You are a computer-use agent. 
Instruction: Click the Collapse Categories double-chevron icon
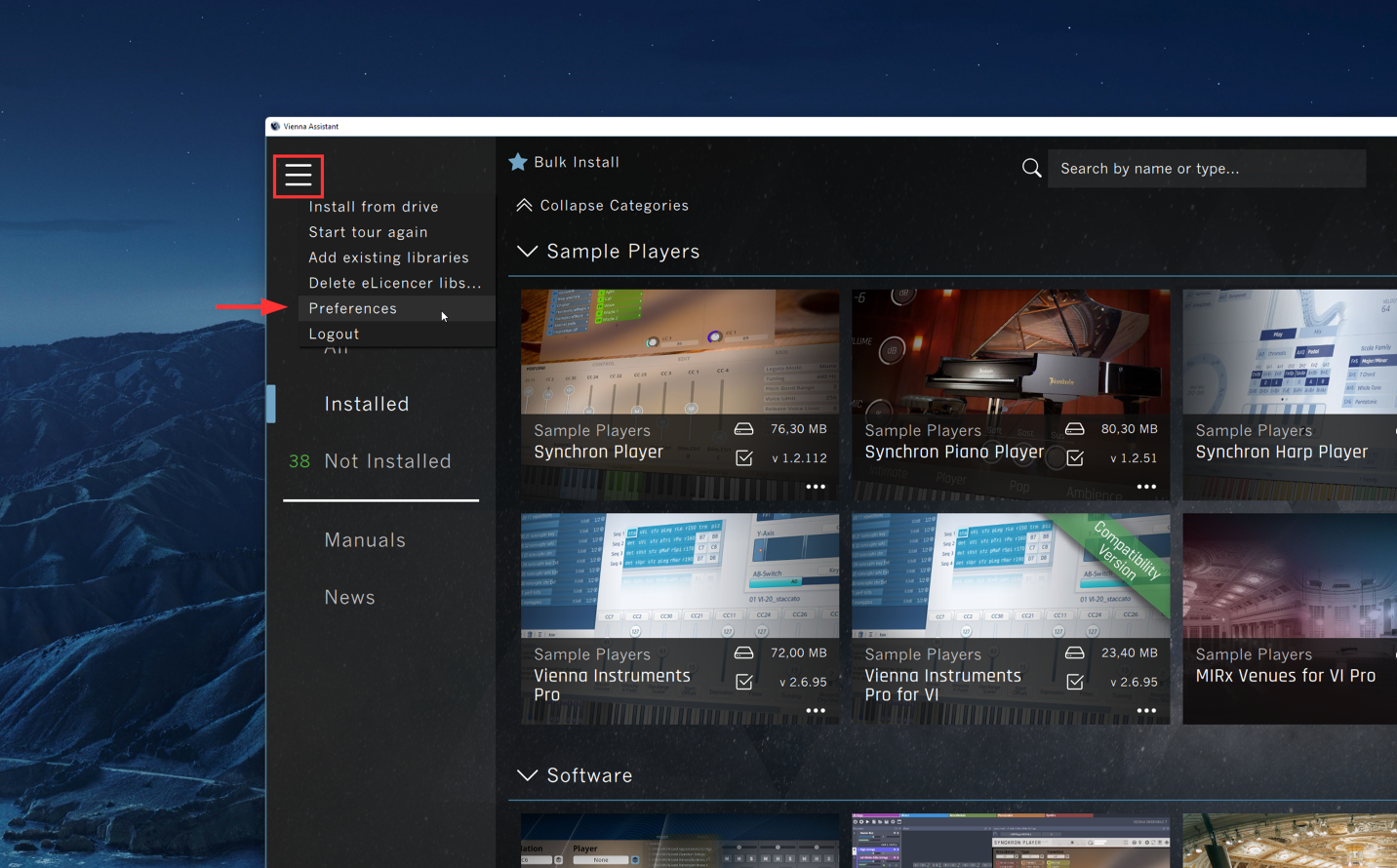pyautogui.click(x=524, y=205)
